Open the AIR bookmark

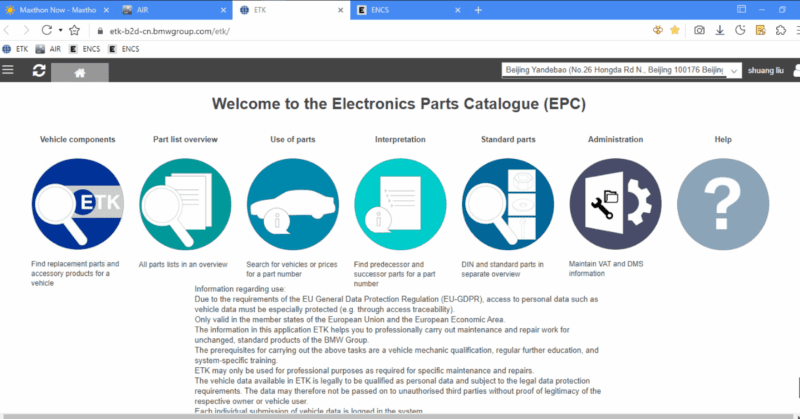(48, 49)
